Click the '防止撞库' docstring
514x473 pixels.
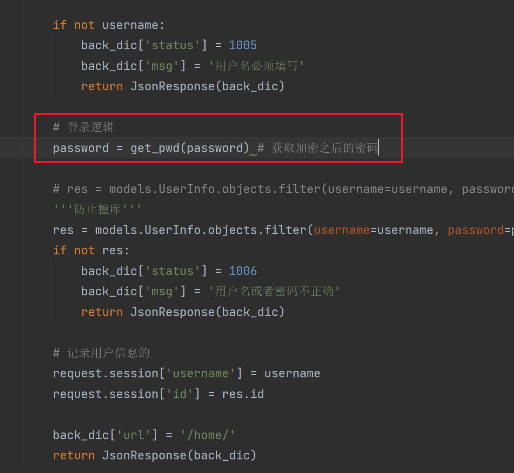(97, 209)
